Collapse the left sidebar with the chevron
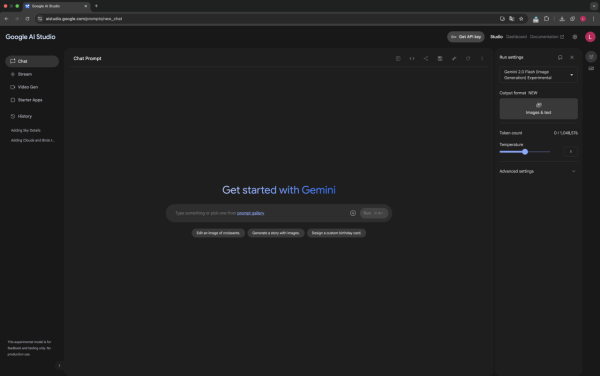This screenshot has height=376, width=600. [59, 366]
